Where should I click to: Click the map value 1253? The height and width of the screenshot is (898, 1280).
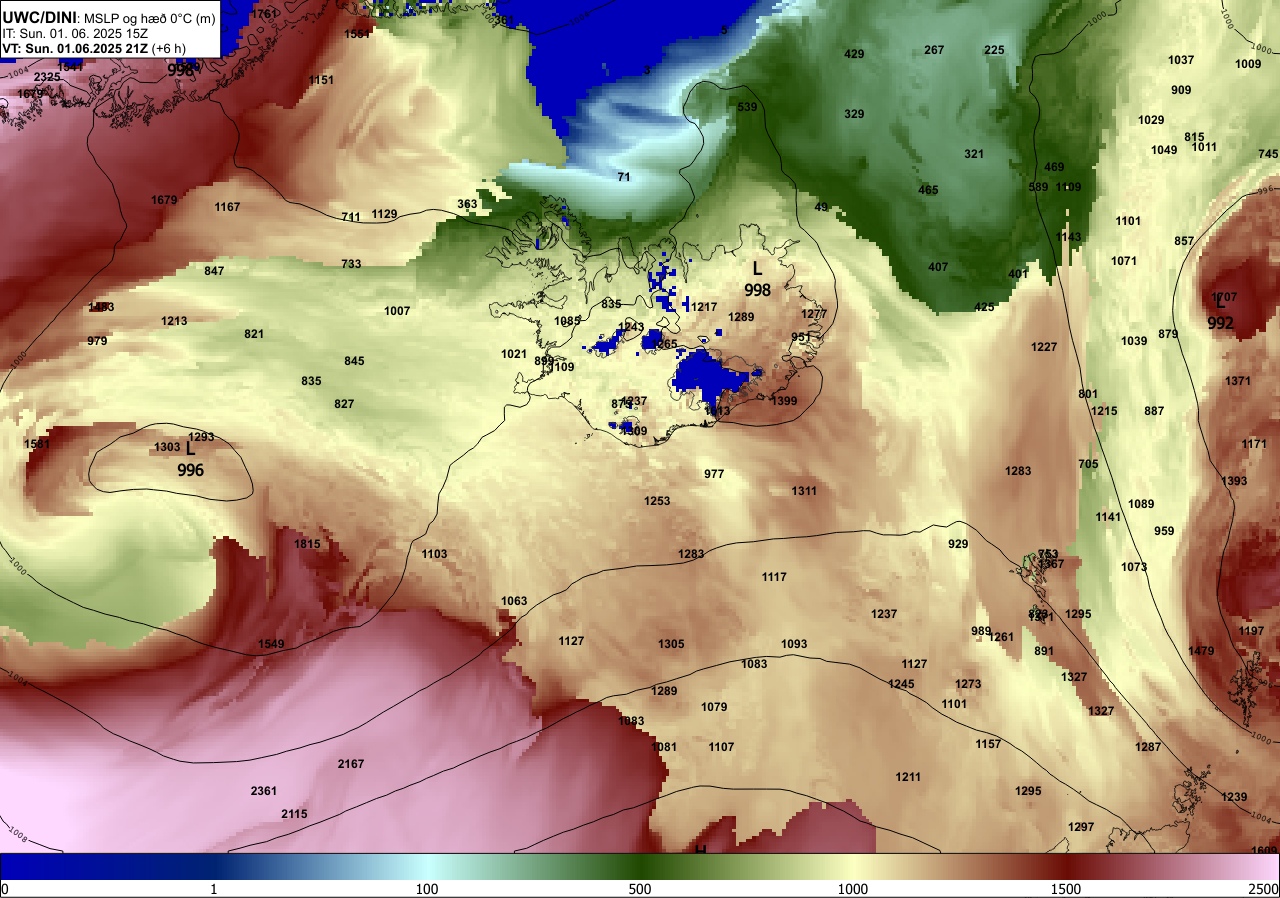pos(657,501)
